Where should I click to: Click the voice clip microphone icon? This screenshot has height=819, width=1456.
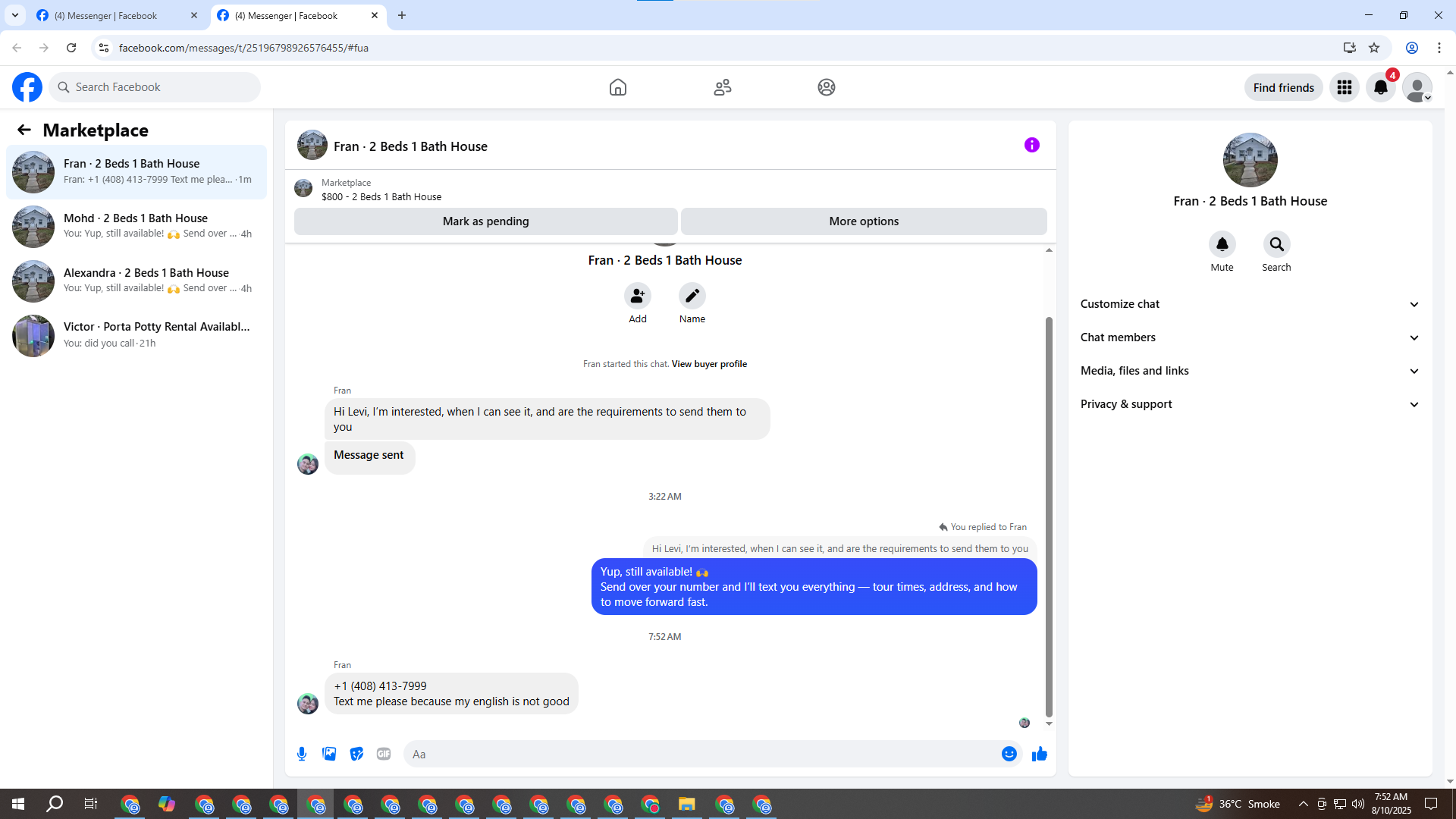point(302,754)
